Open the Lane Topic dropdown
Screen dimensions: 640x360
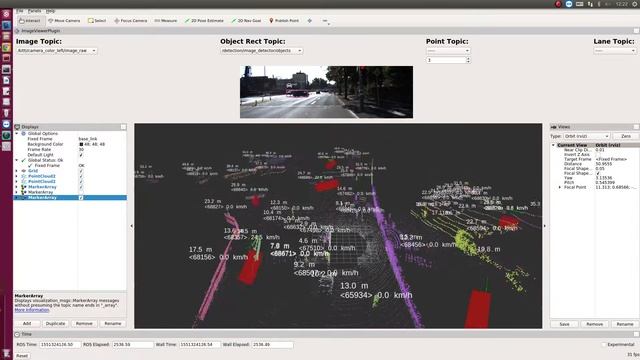(615, 51)
